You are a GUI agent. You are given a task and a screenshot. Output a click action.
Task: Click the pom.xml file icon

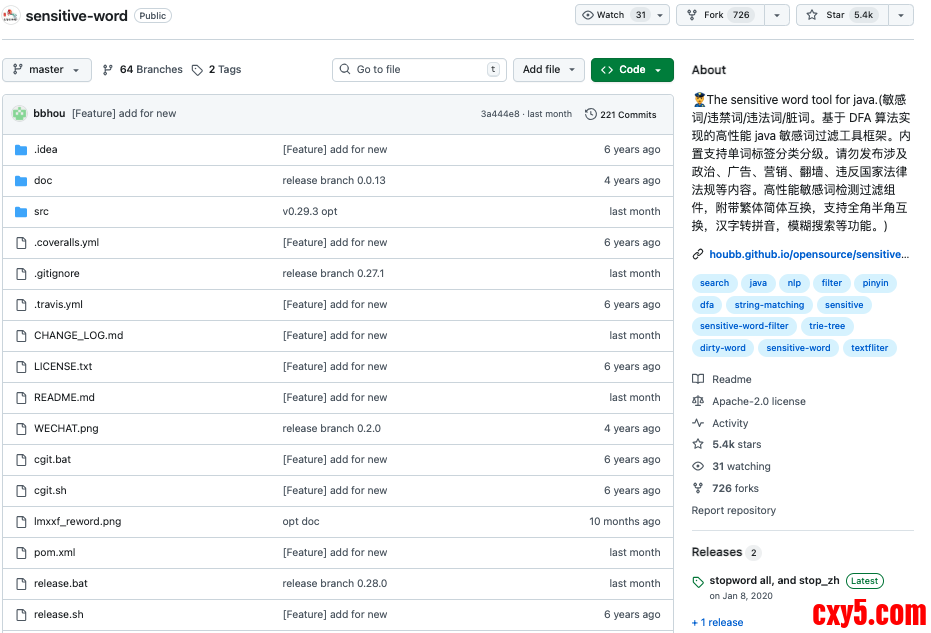tap(20, 553)
